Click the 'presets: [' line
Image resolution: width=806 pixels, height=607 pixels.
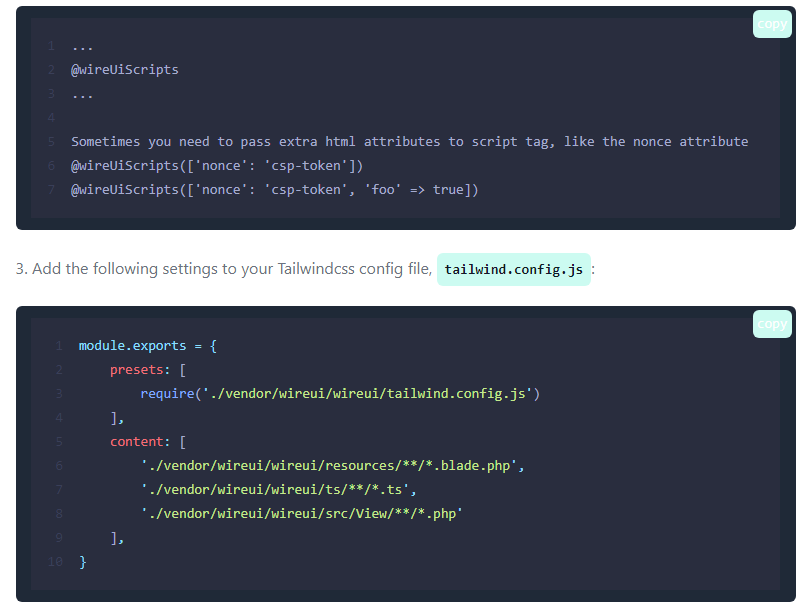pos(148,370)
